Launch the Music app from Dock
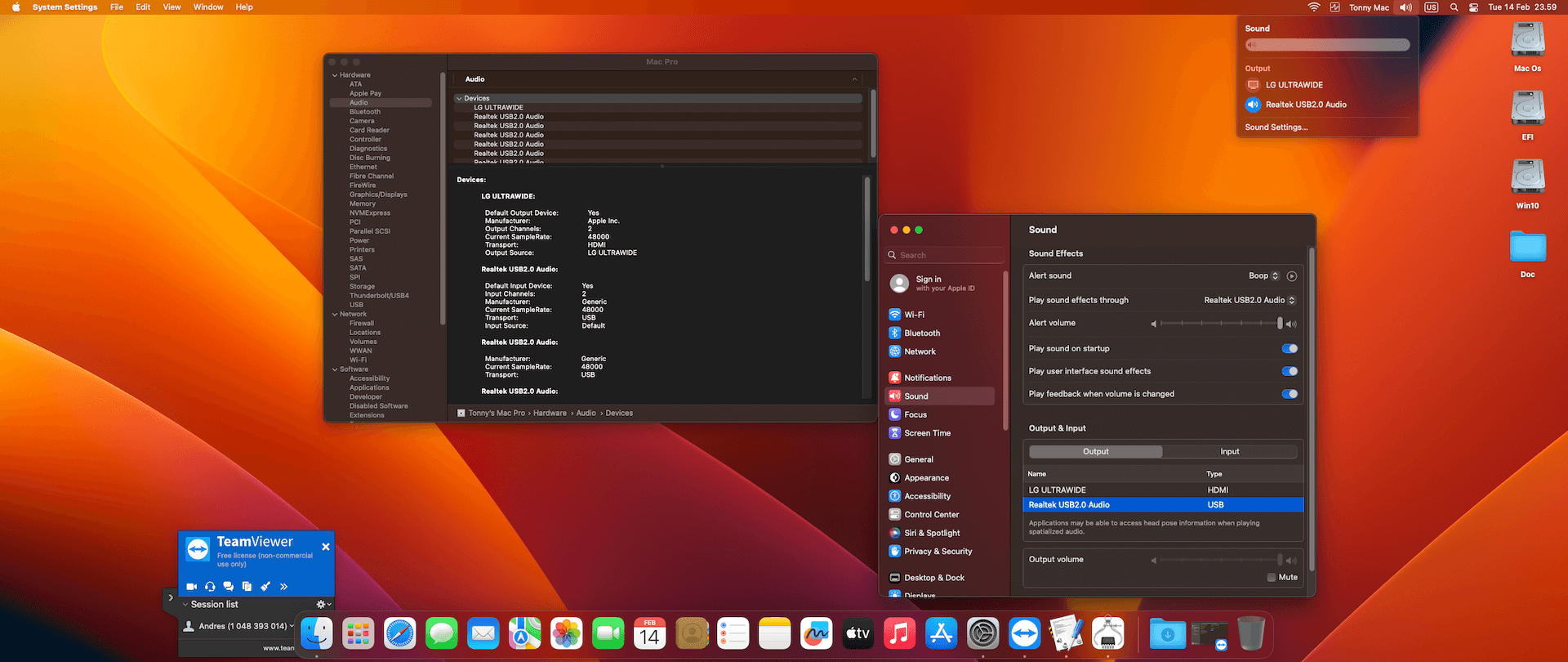This screenshot has width=1568, height=662. (x=899, y=633)
